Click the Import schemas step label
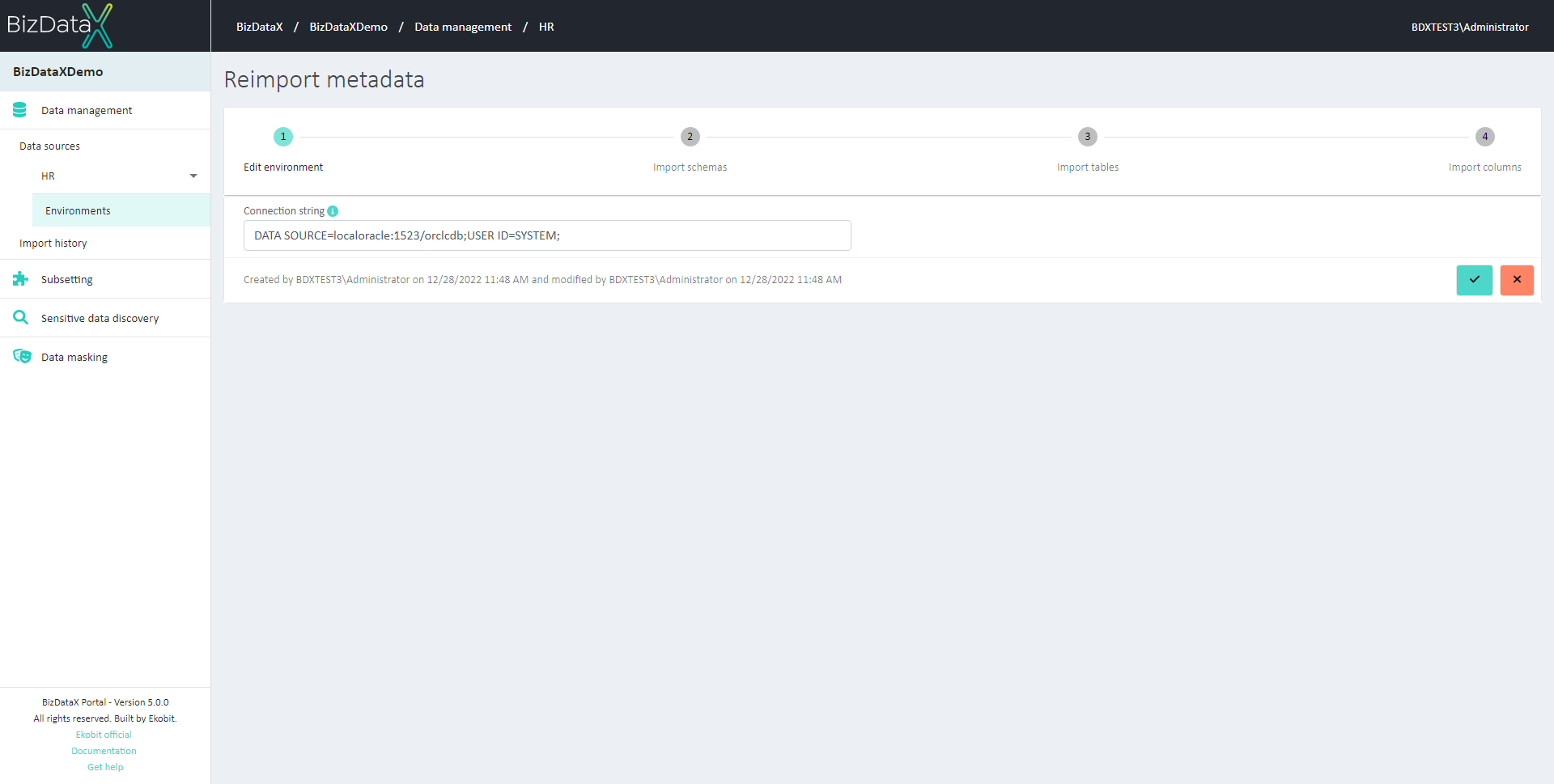 click(690, 167)
